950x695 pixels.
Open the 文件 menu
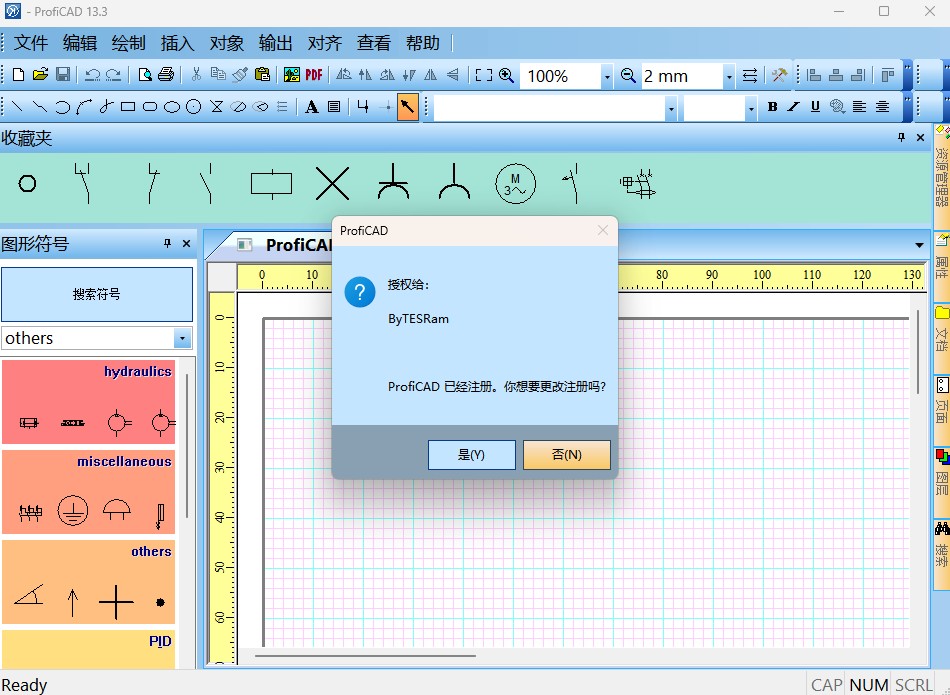click(31, 43)
